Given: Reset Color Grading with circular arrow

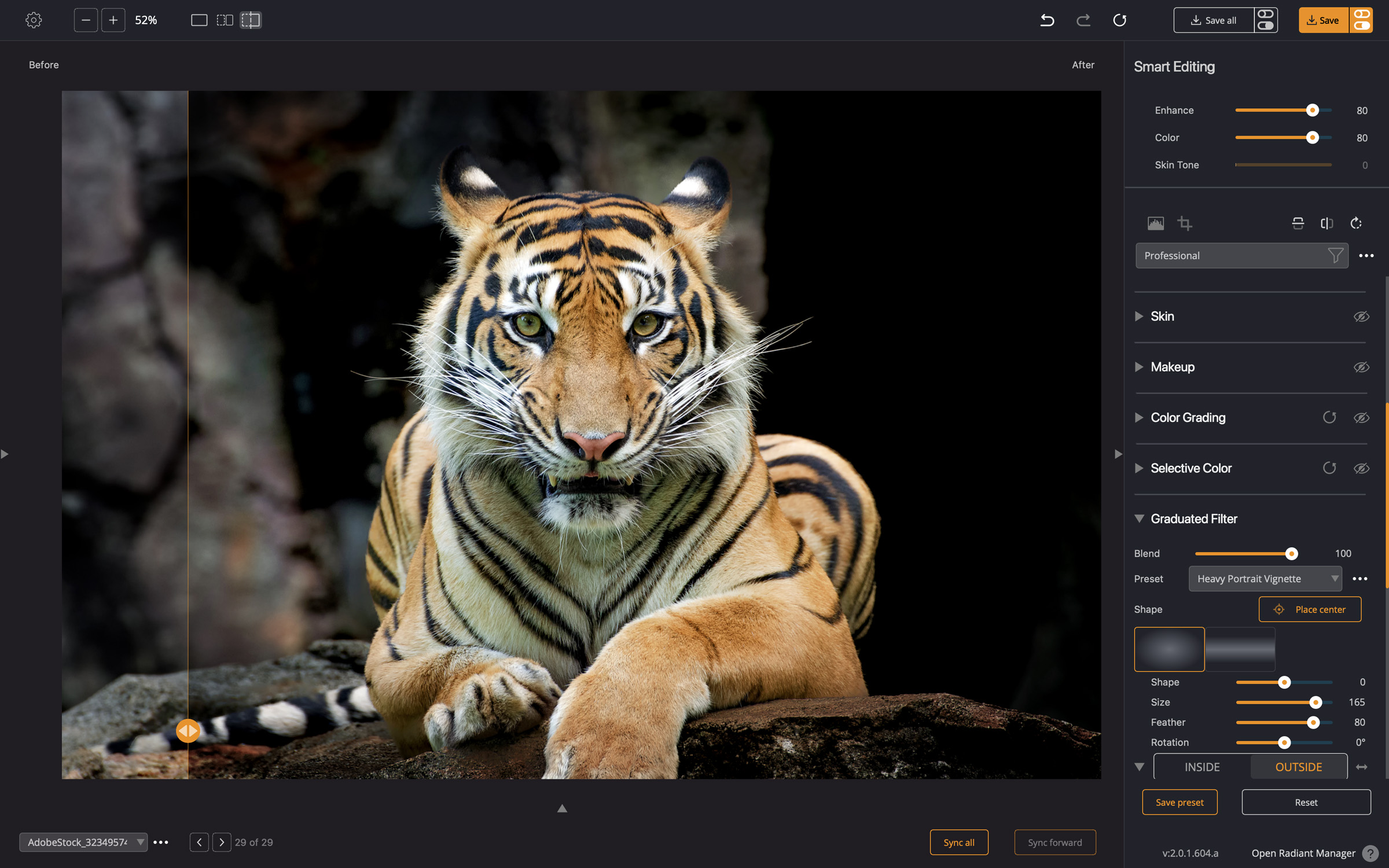Looking at the screenshot, I should click(x=1329, y=417).
